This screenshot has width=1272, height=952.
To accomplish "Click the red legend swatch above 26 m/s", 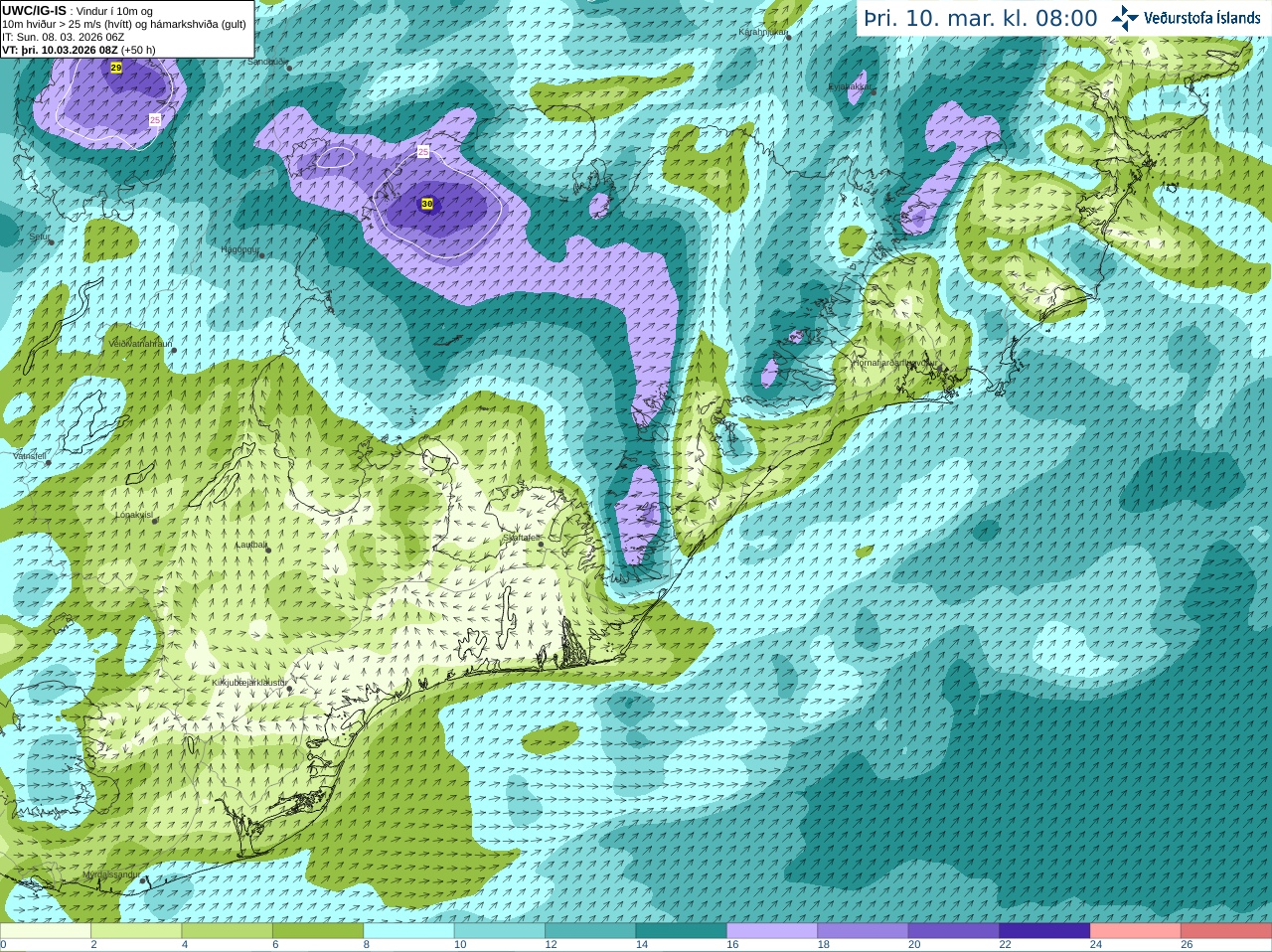I will [x=1226, y=931].
